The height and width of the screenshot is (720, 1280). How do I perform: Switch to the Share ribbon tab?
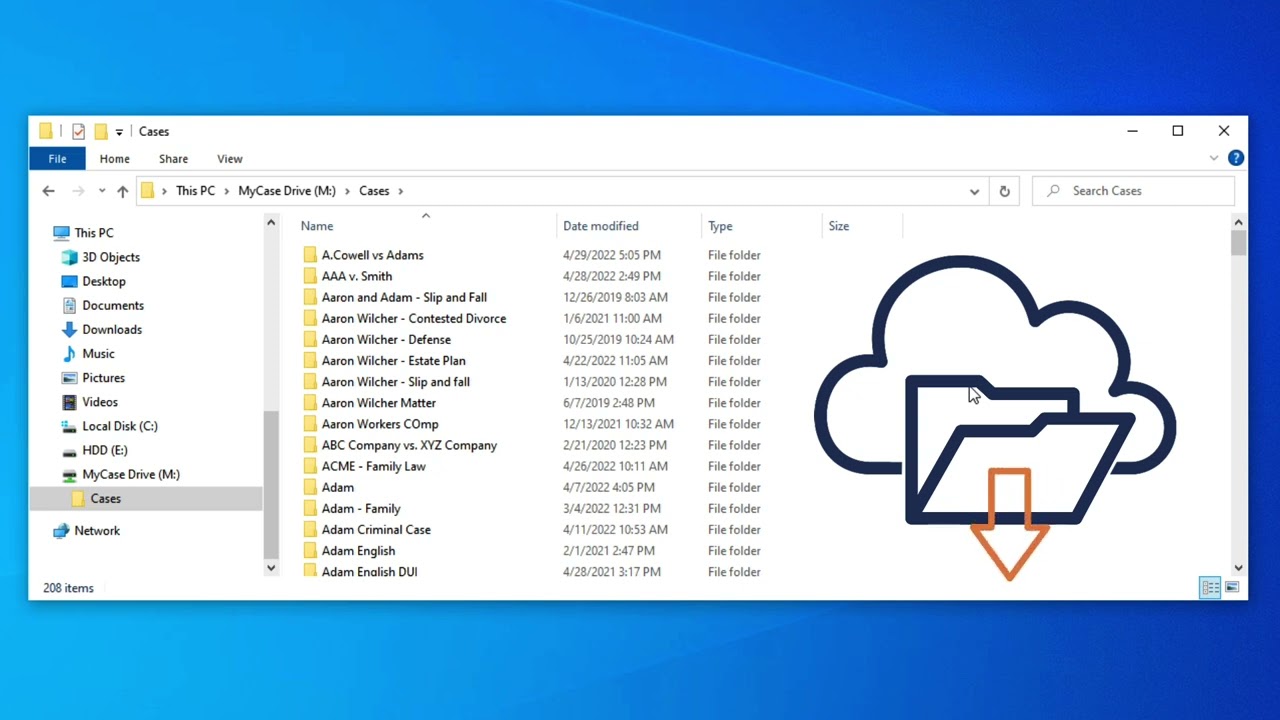pos(173,159)
